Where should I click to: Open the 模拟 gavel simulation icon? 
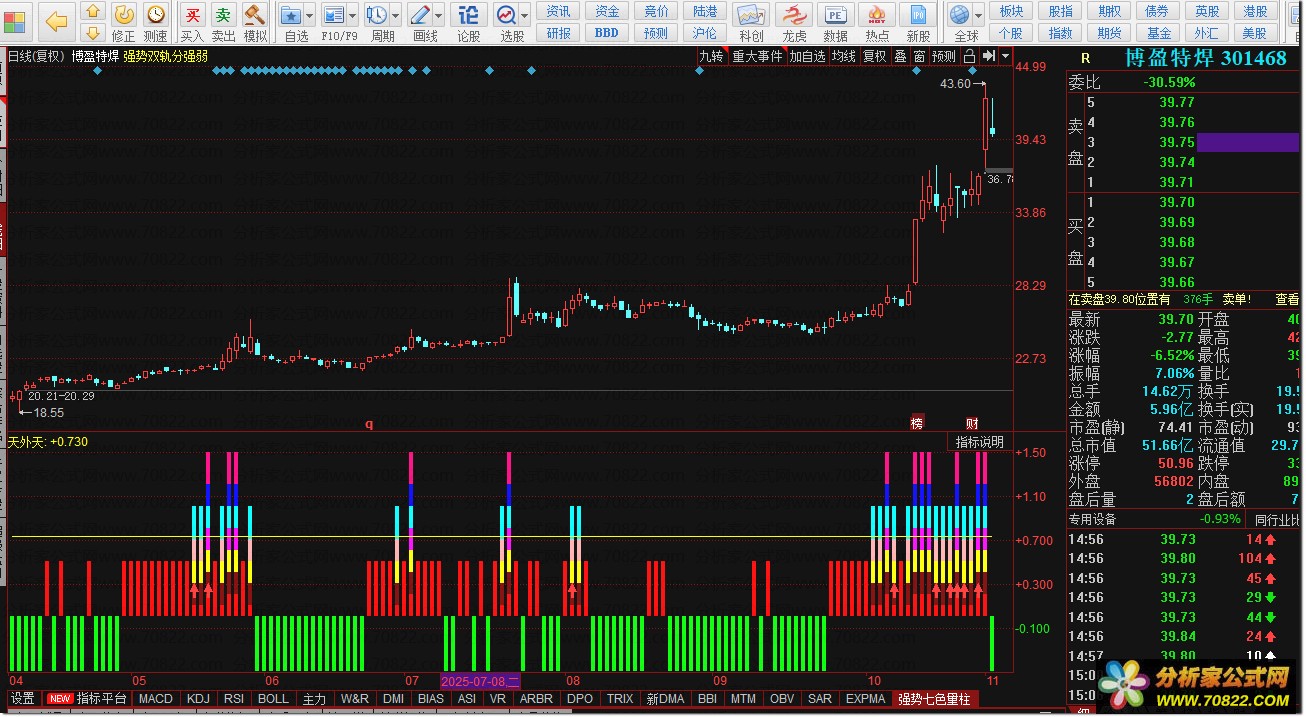[255, 22]
